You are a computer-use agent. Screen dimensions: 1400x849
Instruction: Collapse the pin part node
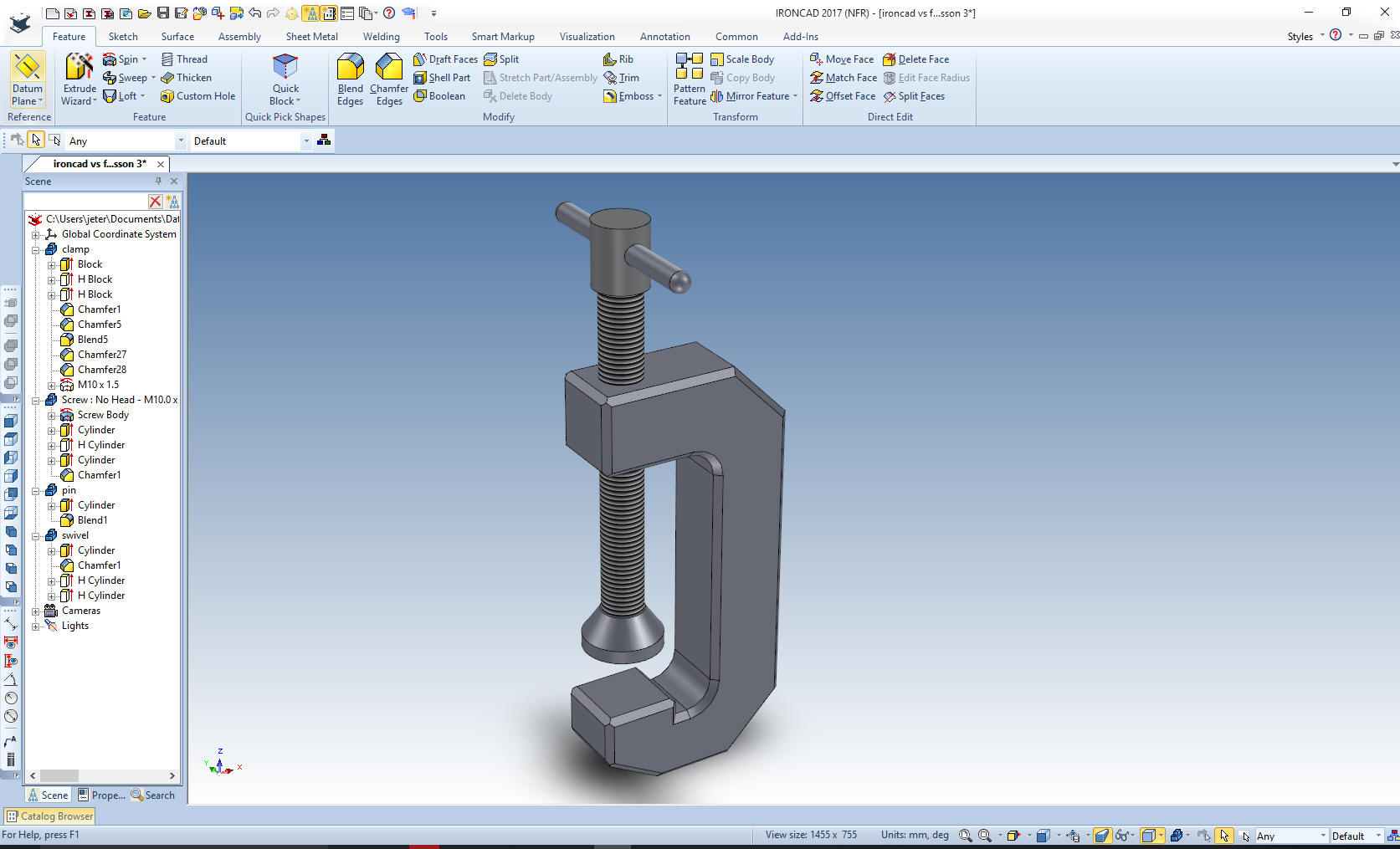click(x=36, y=490)
